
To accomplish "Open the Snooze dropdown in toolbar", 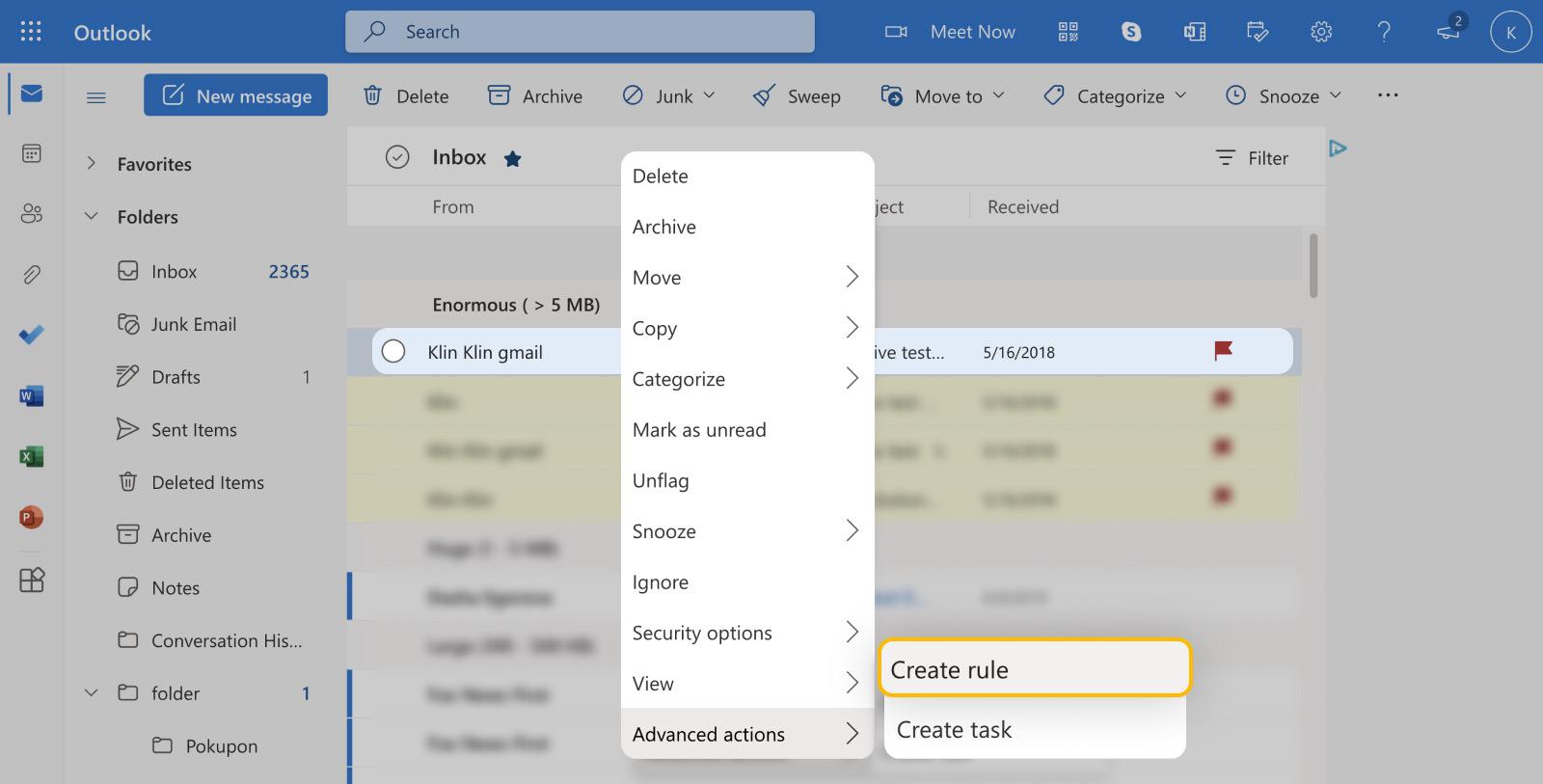I will [x=1284, y=95].
